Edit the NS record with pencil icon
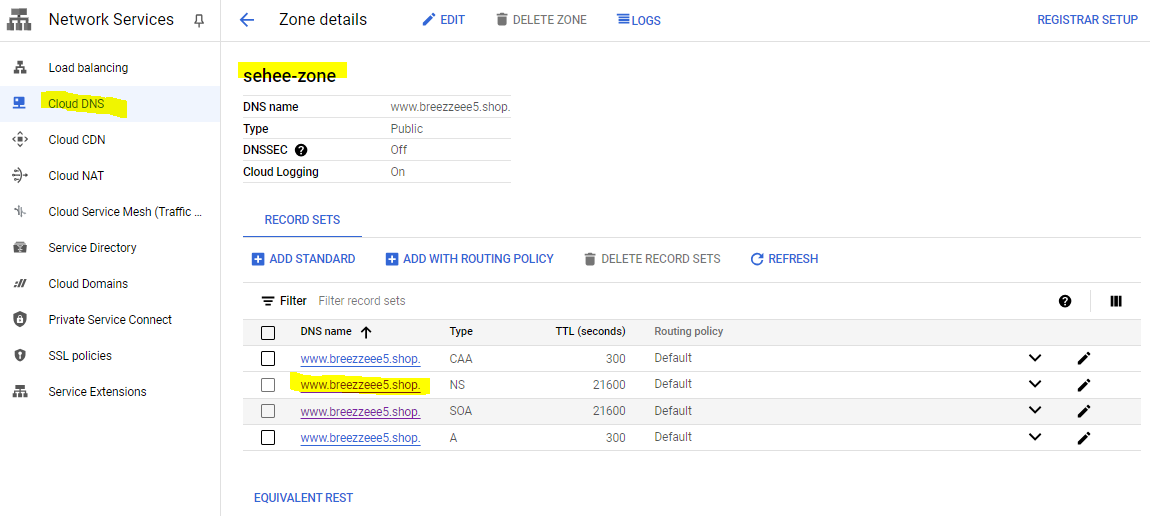Viewport: 1150px width, 516px height. [x=1084, y=384]
